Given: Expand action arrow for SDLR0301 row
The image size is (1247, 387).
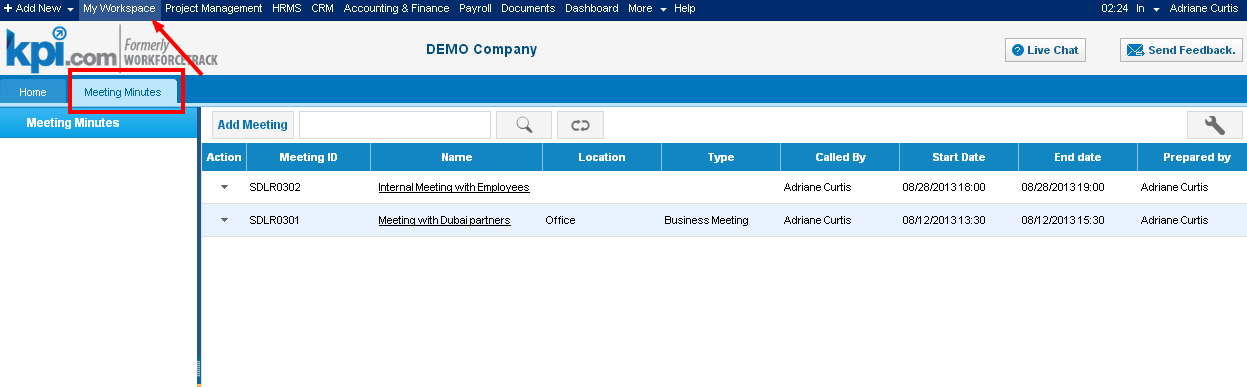Looking at the screenshot, I should [224, 220].
